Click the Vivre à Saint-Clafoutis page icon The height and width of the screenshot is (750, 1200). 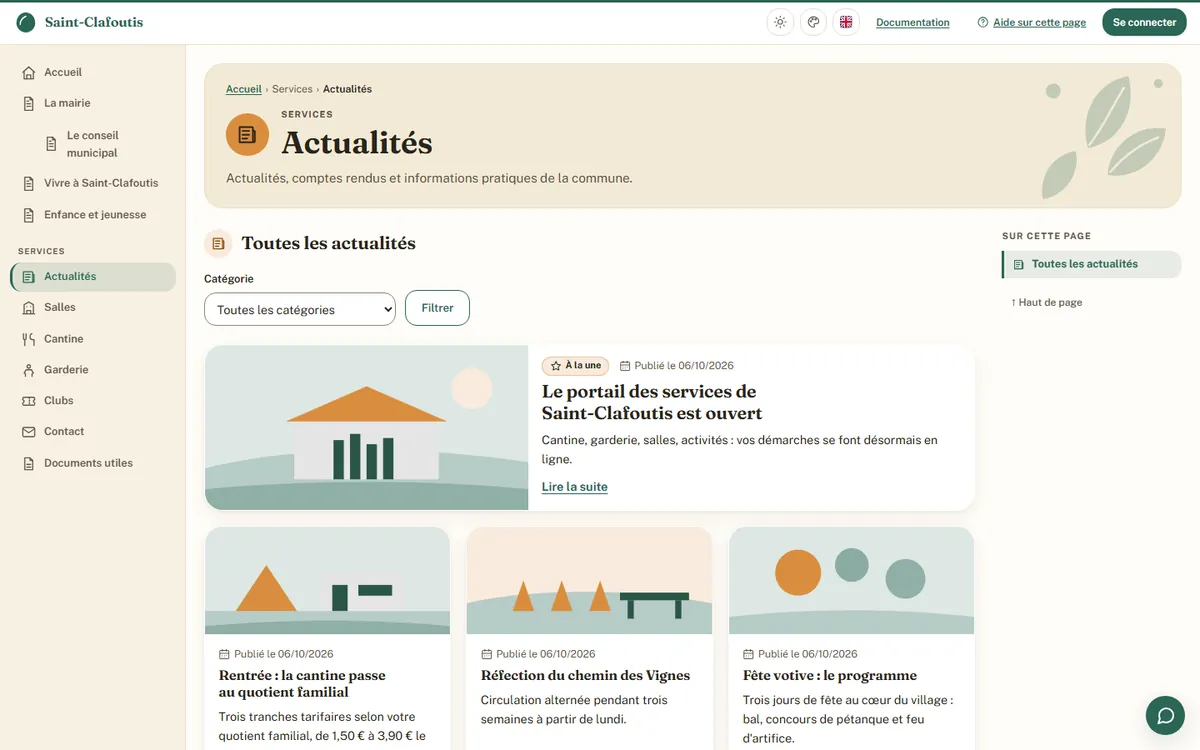pyautogui.click(x=28, y=184)
